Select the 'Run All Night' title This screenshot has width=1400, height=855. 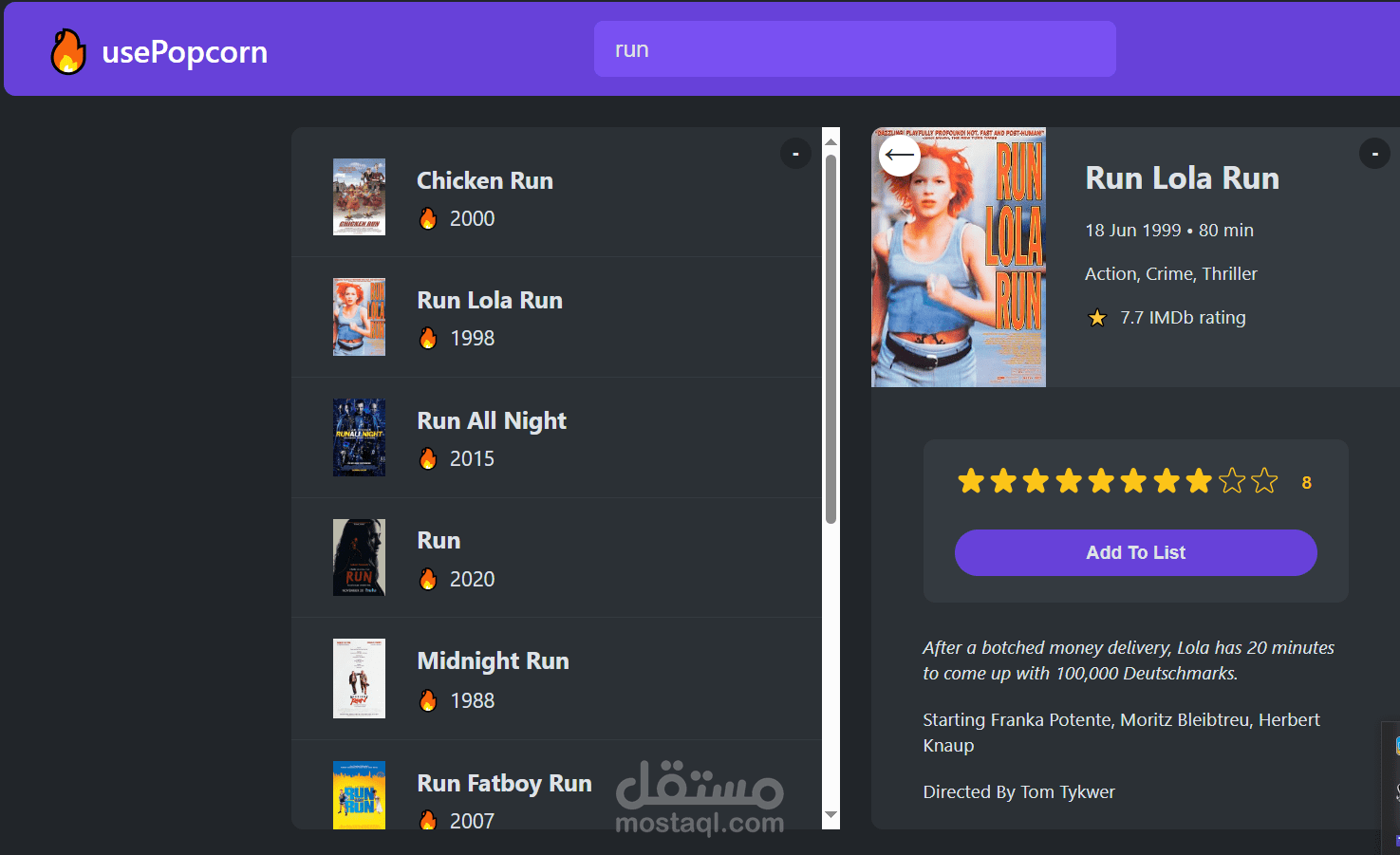point(492,420)
